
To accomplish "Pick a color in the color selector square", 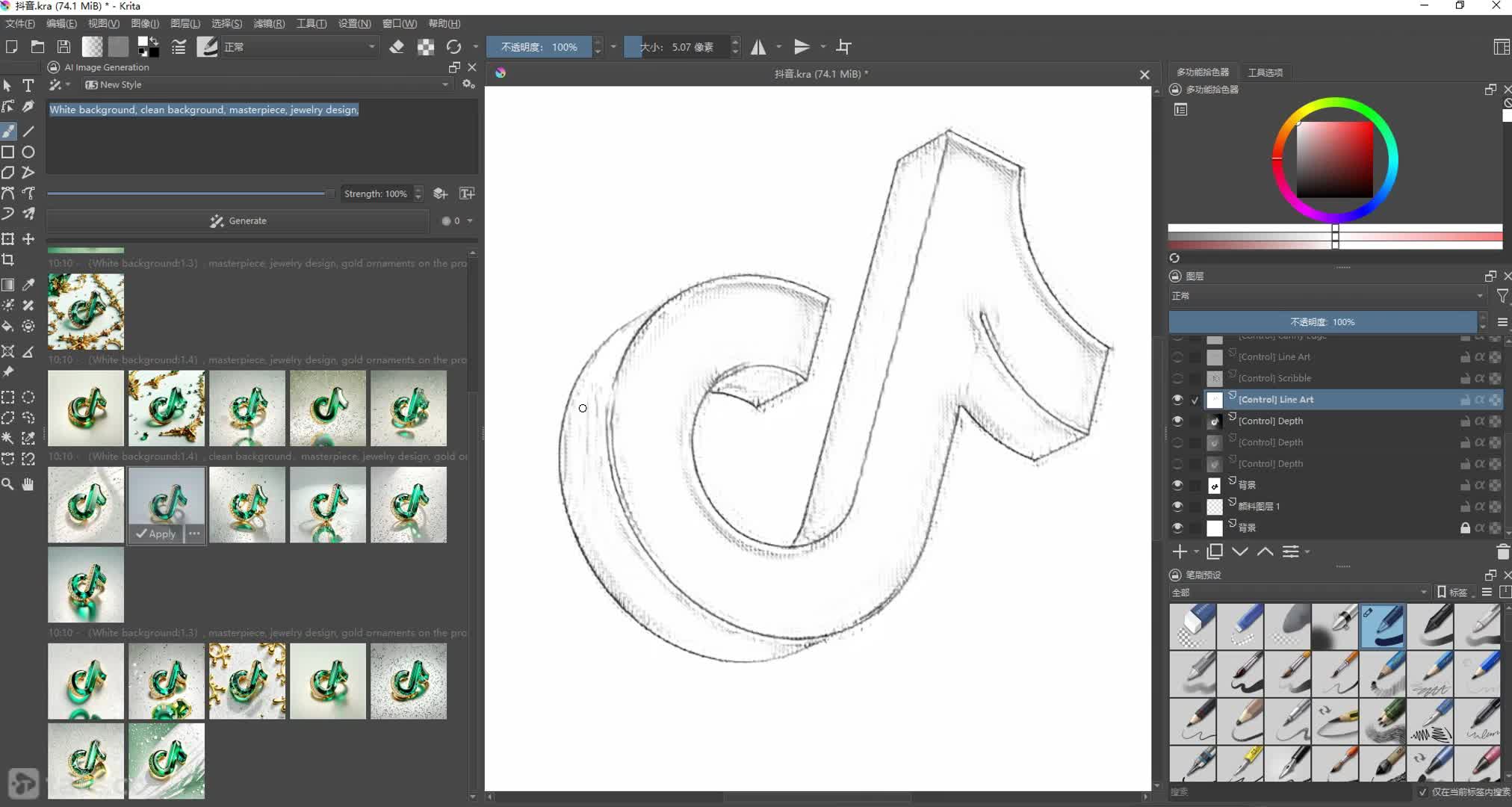I will (1334, 160).
